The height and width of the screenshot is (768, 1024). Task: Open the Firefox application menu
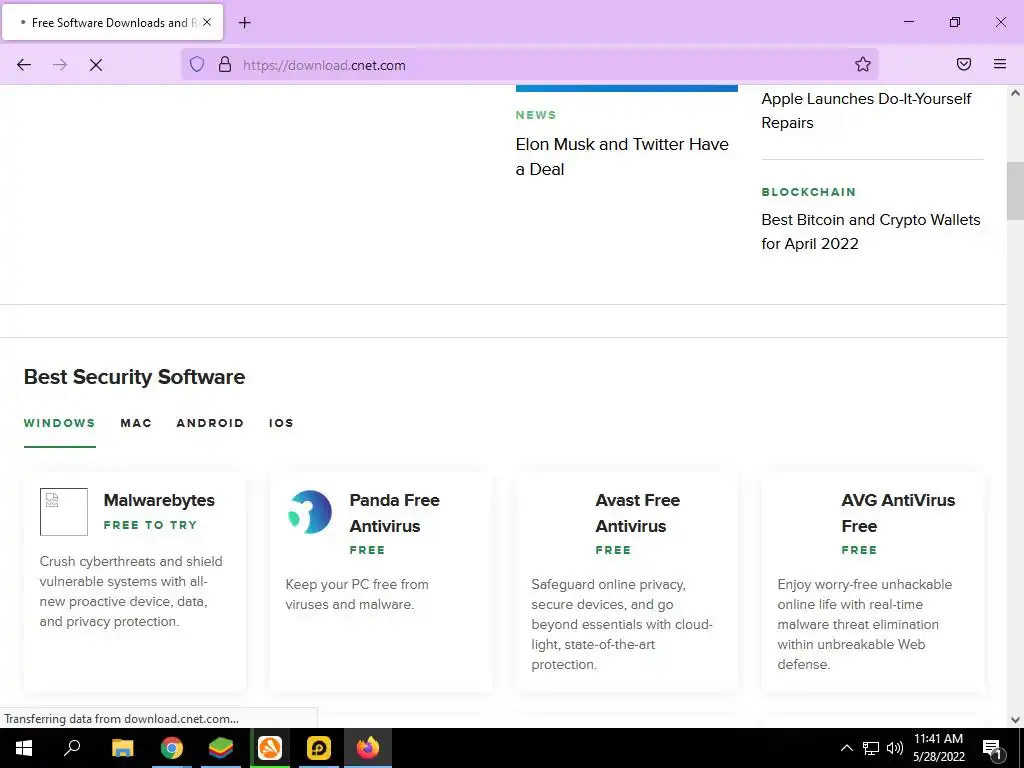point(1000,64)
